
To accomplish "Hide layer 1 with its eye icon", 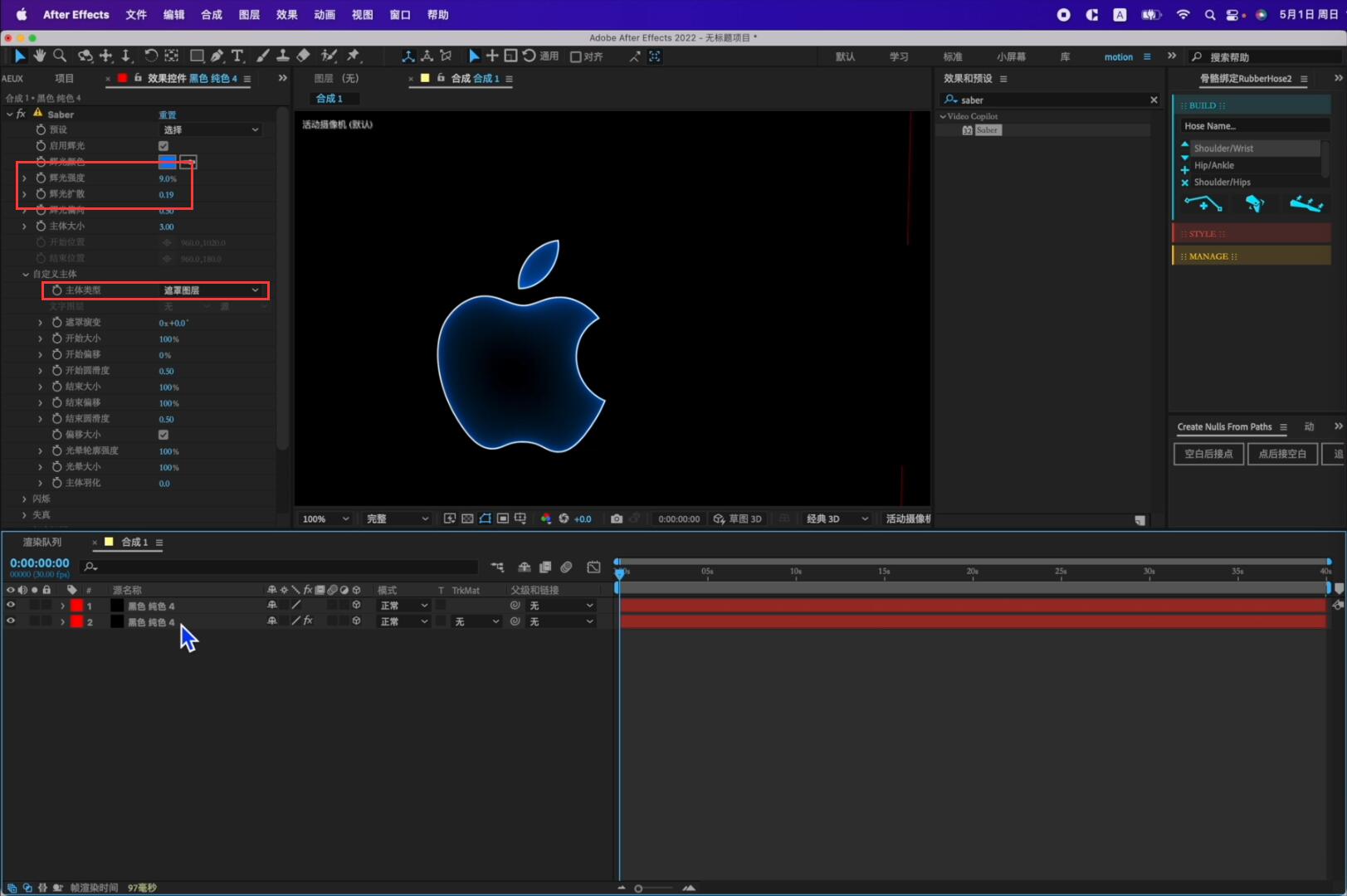I will pyautogui.click(x=11, y=606).
